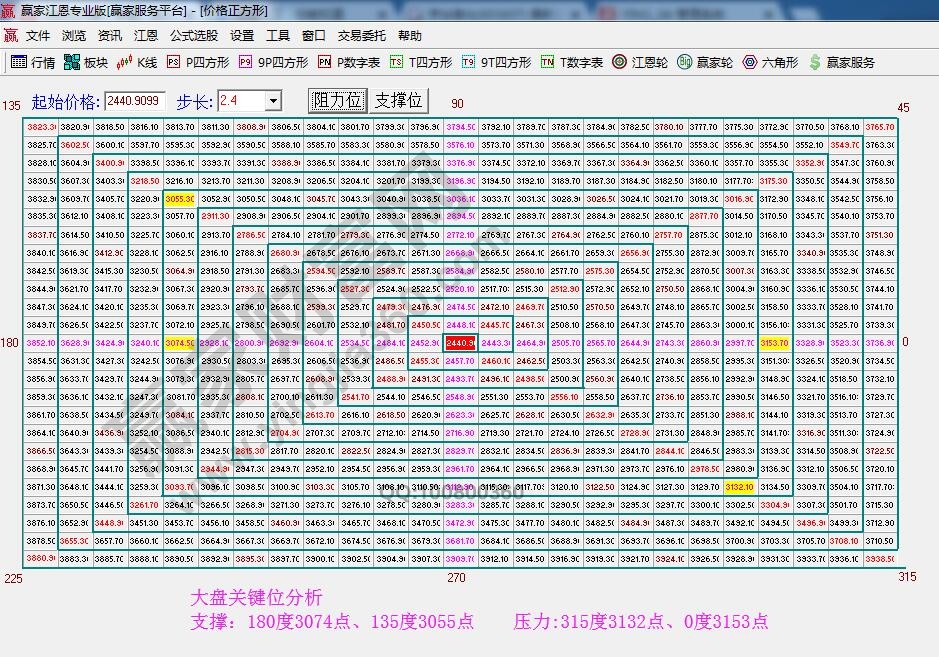Open the P数字表 number table
Viewport: 939px width, 657px height.
348,62
